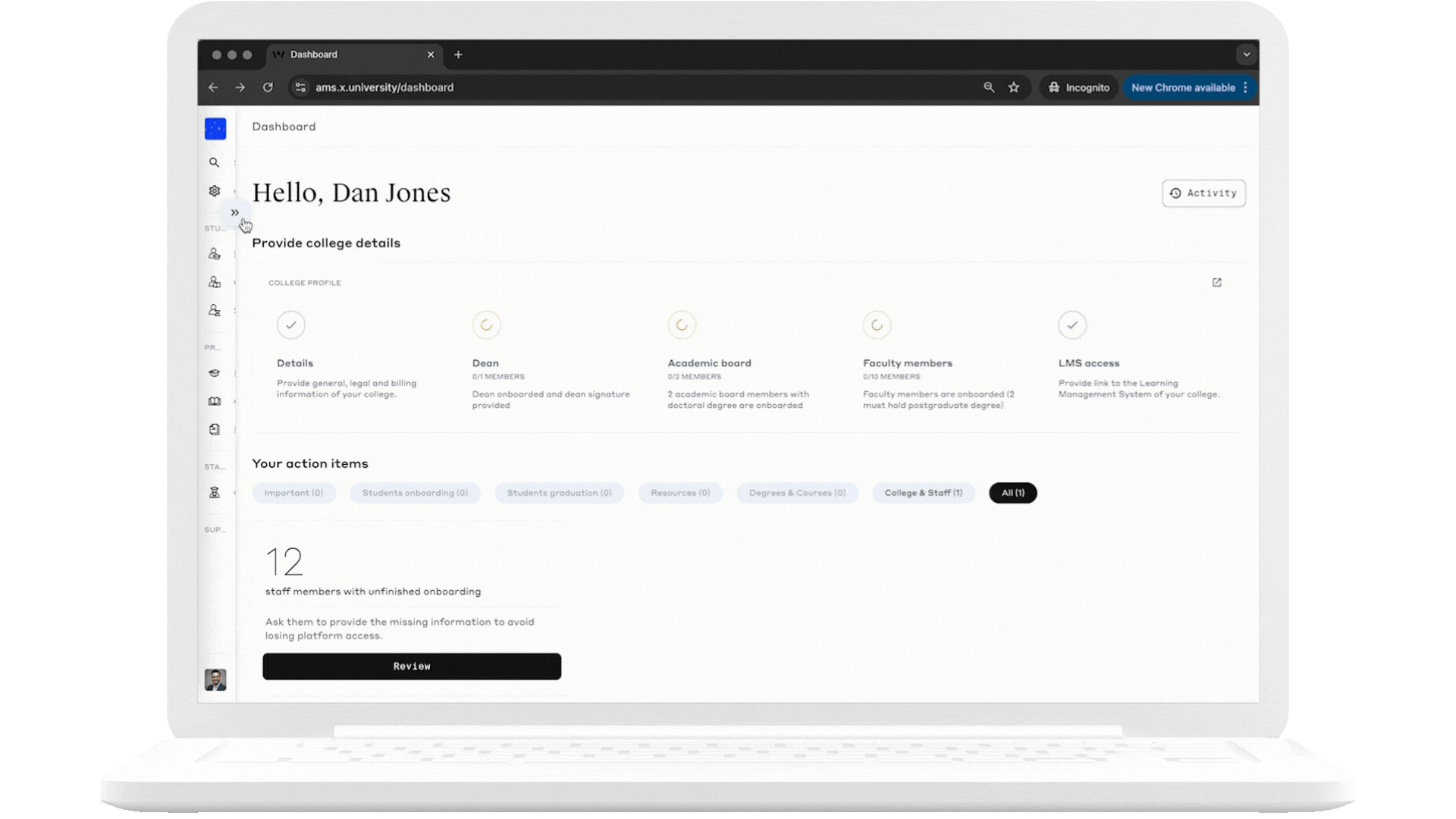Open the sidebar search icon
This screenshot has width=1456, height=819.
pyautogui.click(x=215, y=162)
